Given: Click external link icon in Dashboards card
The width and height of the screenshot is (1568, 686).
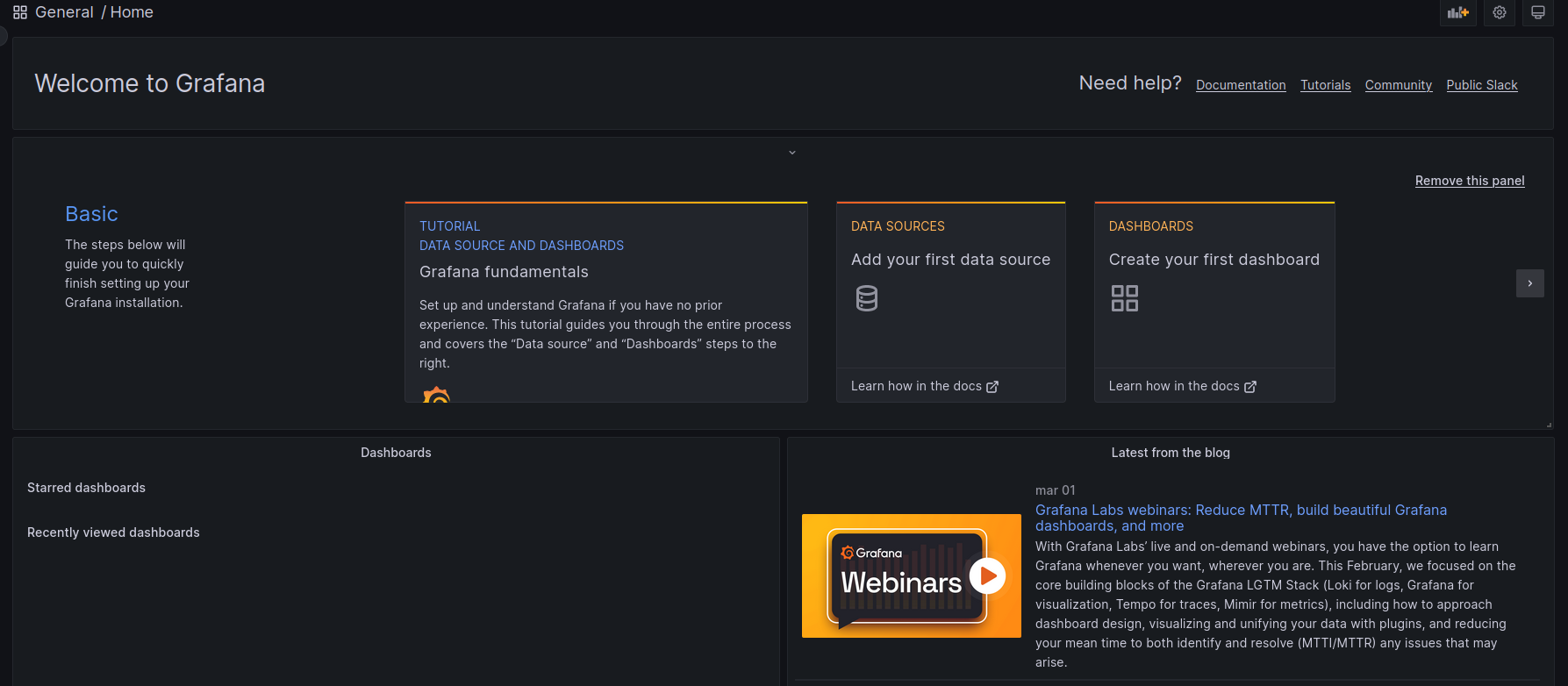Looking at the screenshot, I should point(1250,387).
